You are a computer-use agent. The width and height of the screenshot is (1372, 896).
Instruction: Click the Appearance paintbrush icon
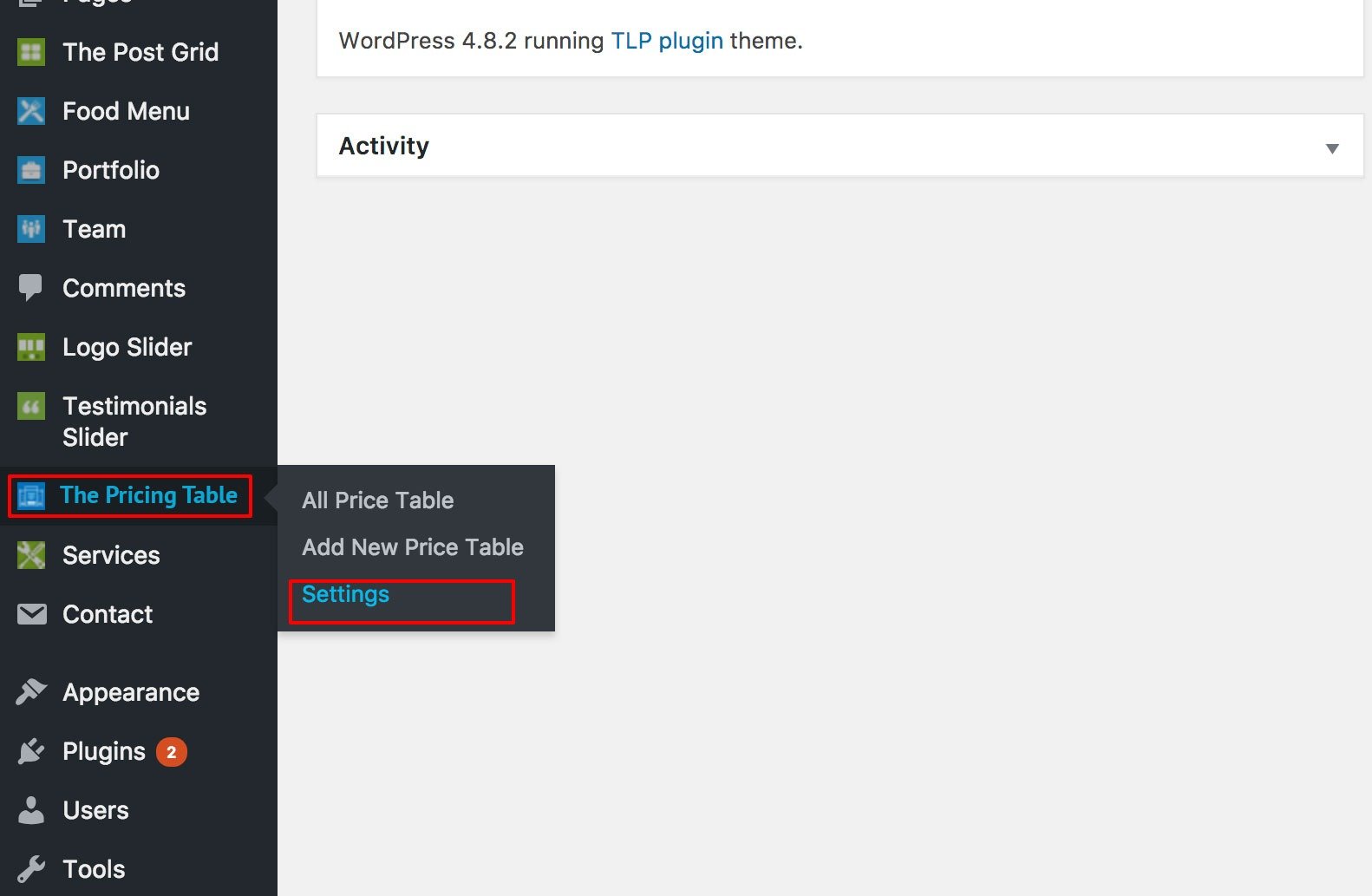tap(31, 692)
